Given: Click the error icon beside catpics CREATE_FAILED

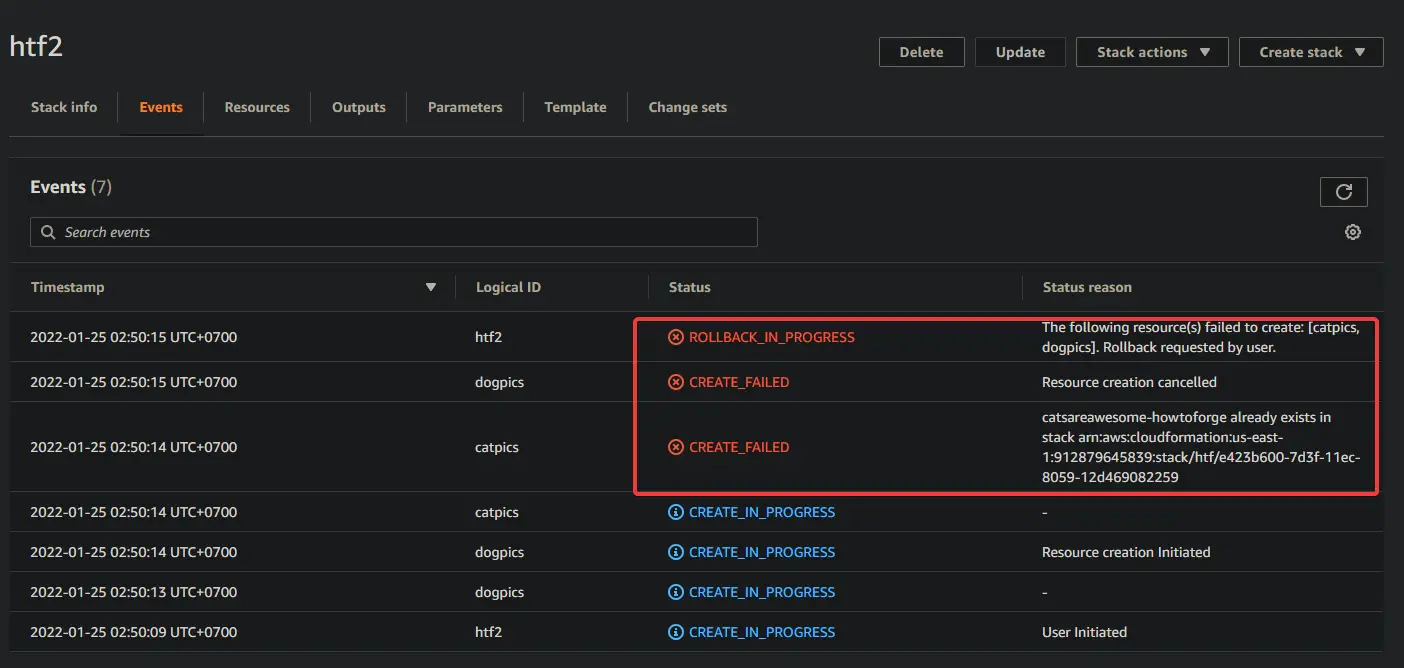Looking at the screenshot, I should pos(675,447).
